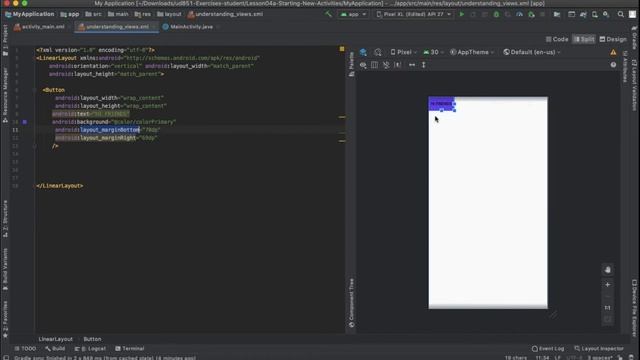
Task: Click the Button breadcrumb below the editor
Action: pos(92,339)
